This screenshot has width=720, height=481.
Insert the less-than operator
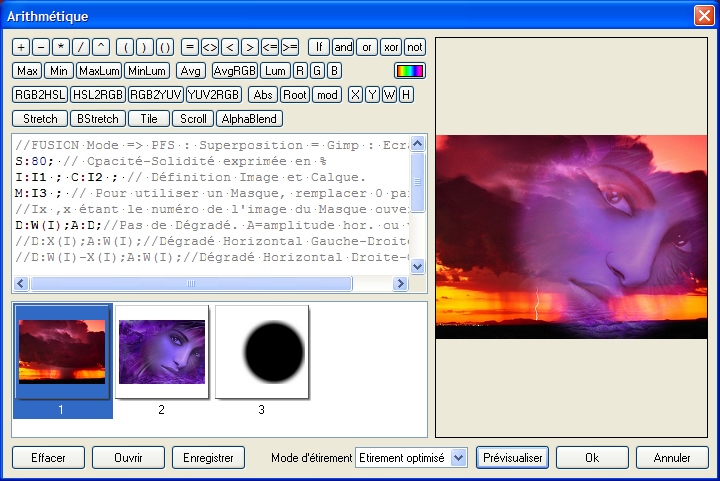(230, 47)
